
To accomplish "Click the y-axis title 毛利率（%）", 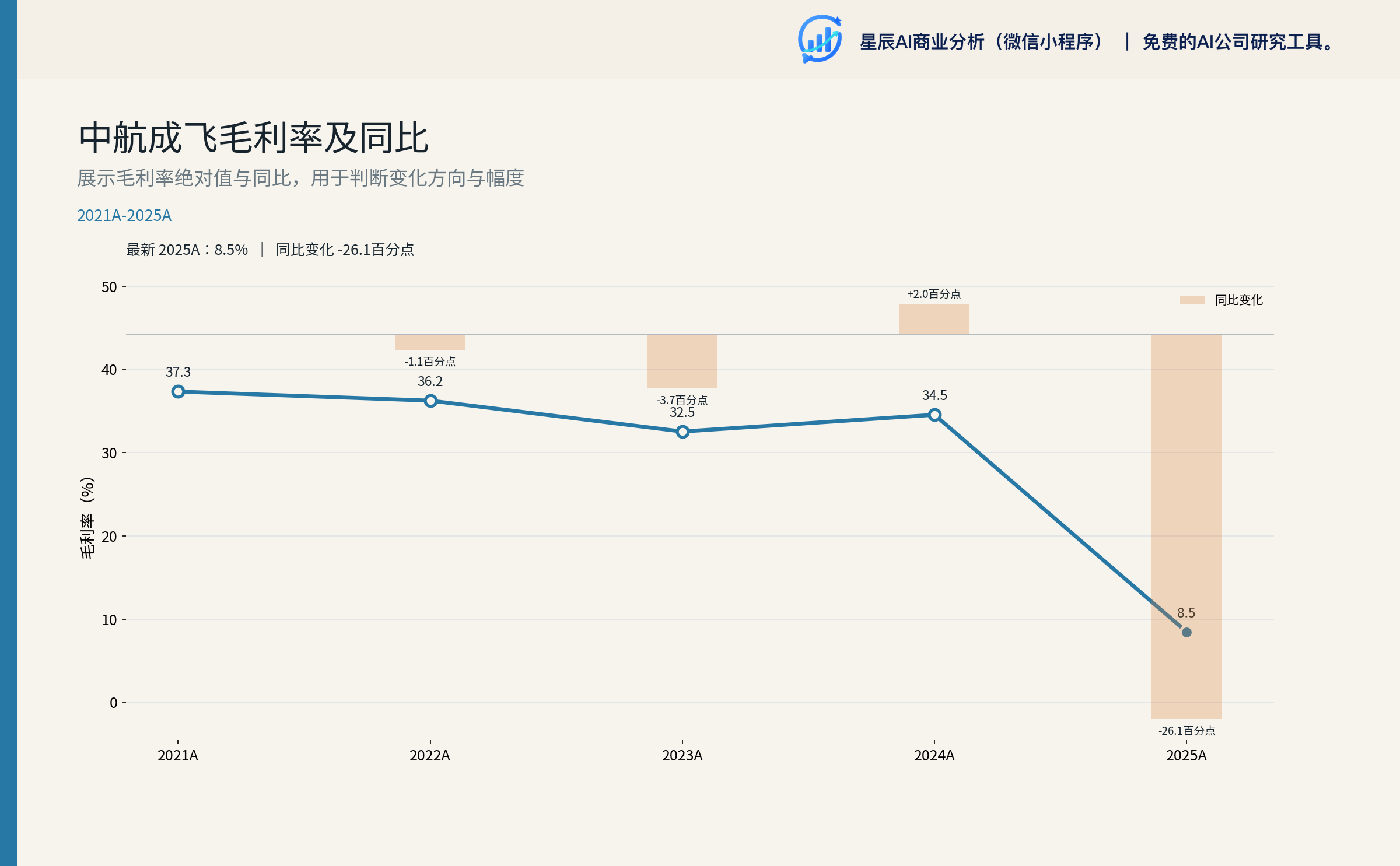I will [x=87, y=518].
